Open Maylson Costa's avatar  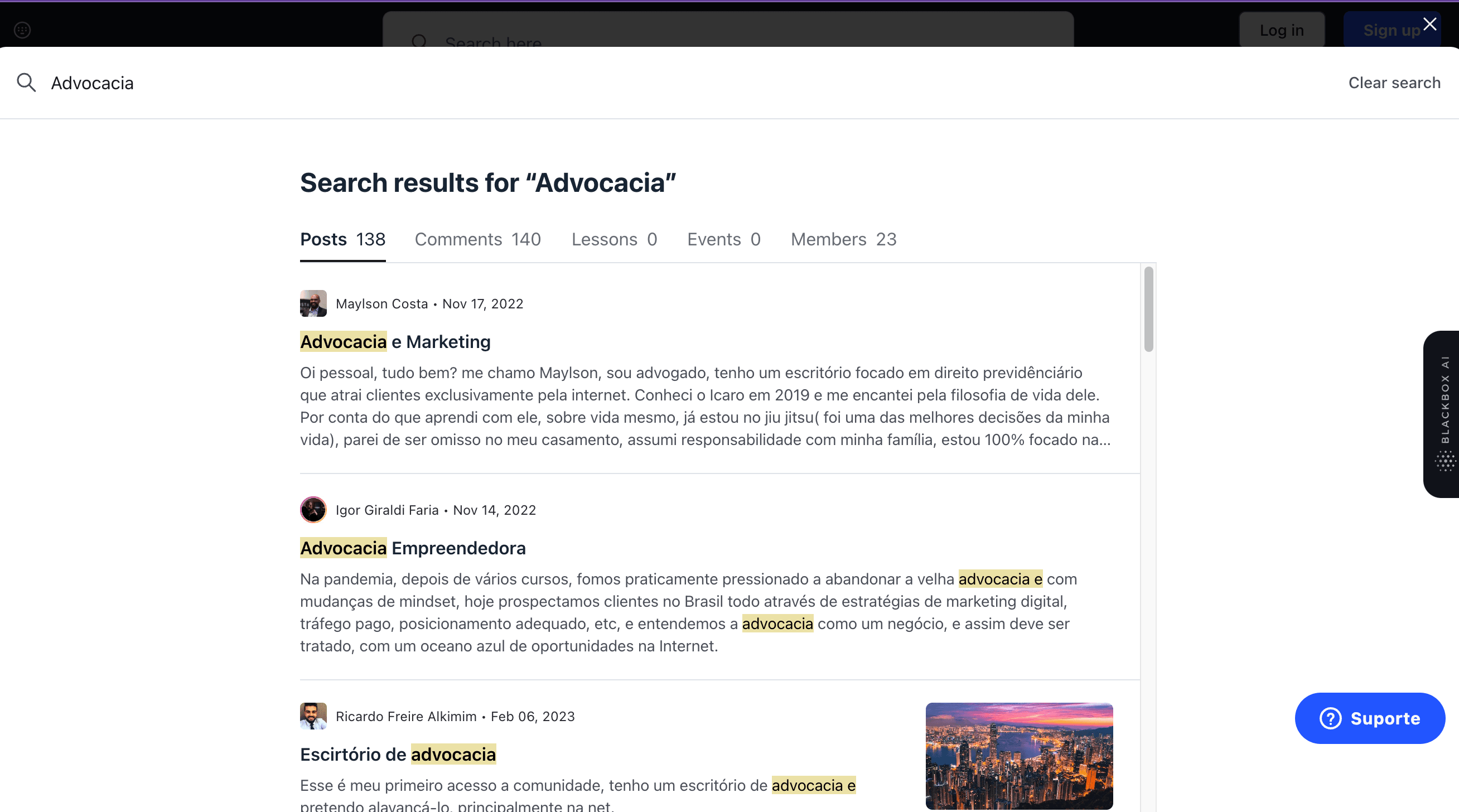point(313,303)
